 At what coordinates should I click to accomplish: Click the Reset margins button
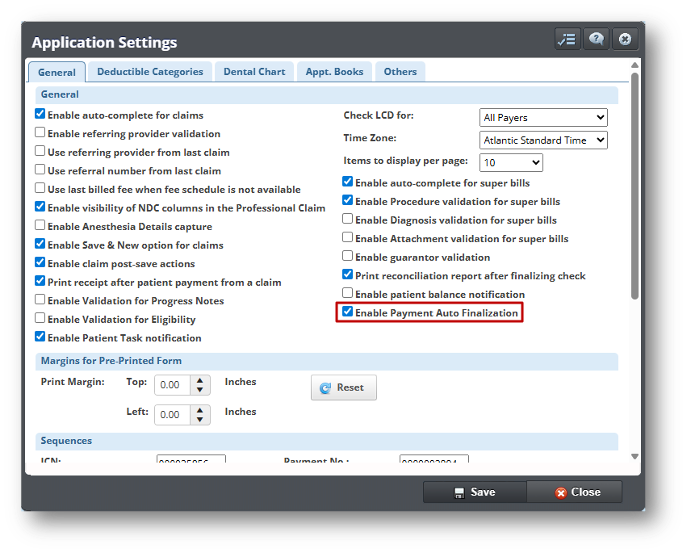pos(343,388)
